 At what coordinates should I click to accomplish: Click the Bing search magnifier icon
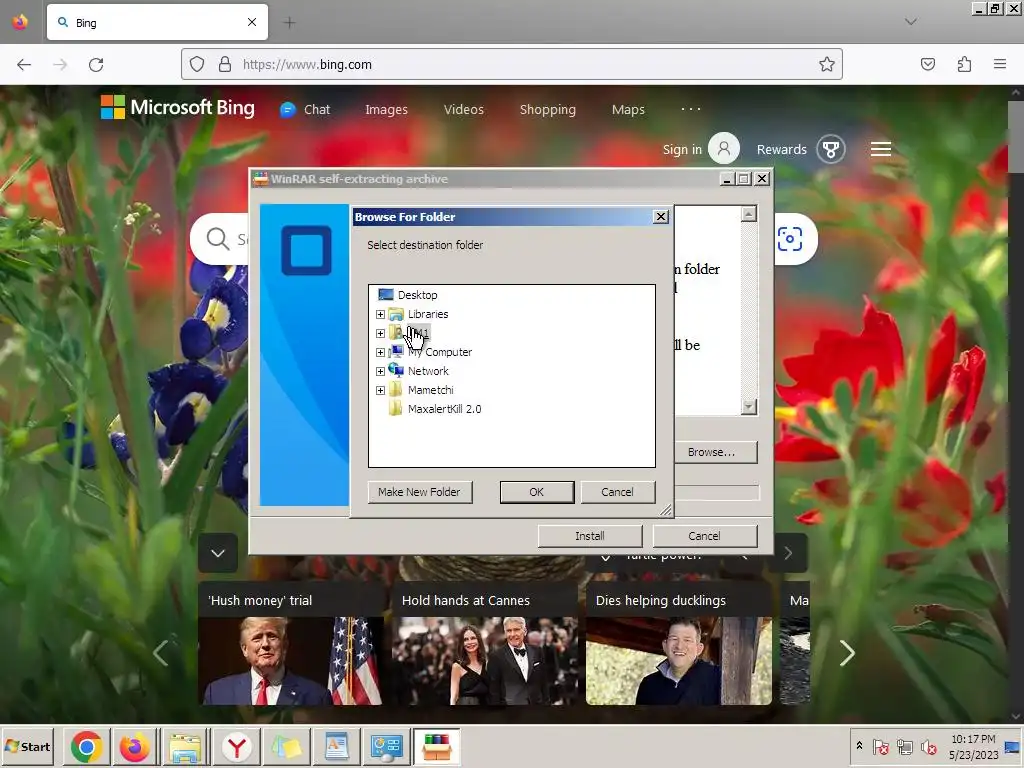click(x=217, y=239)
